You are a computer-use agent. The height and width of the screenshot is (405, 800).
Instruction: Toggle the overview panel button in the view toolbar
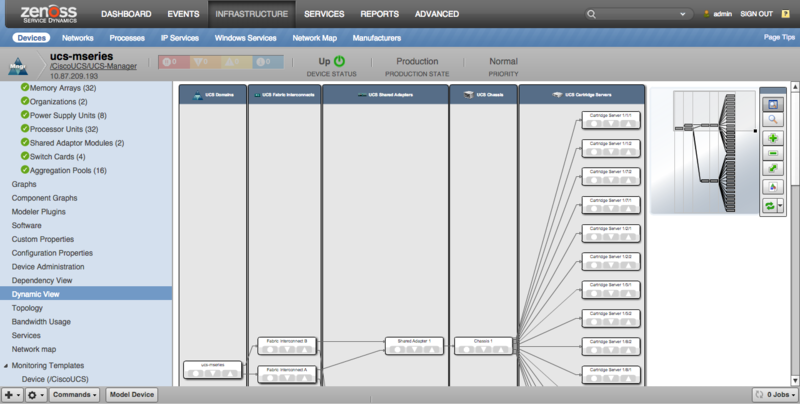772,104
